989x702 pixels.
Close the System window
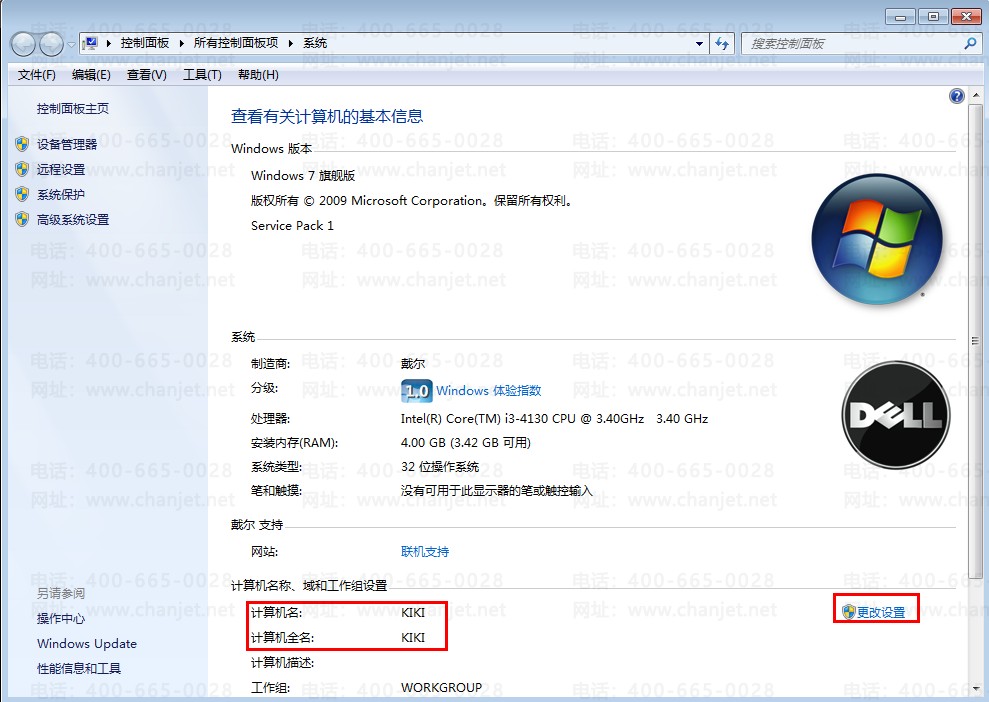(966, 16)
